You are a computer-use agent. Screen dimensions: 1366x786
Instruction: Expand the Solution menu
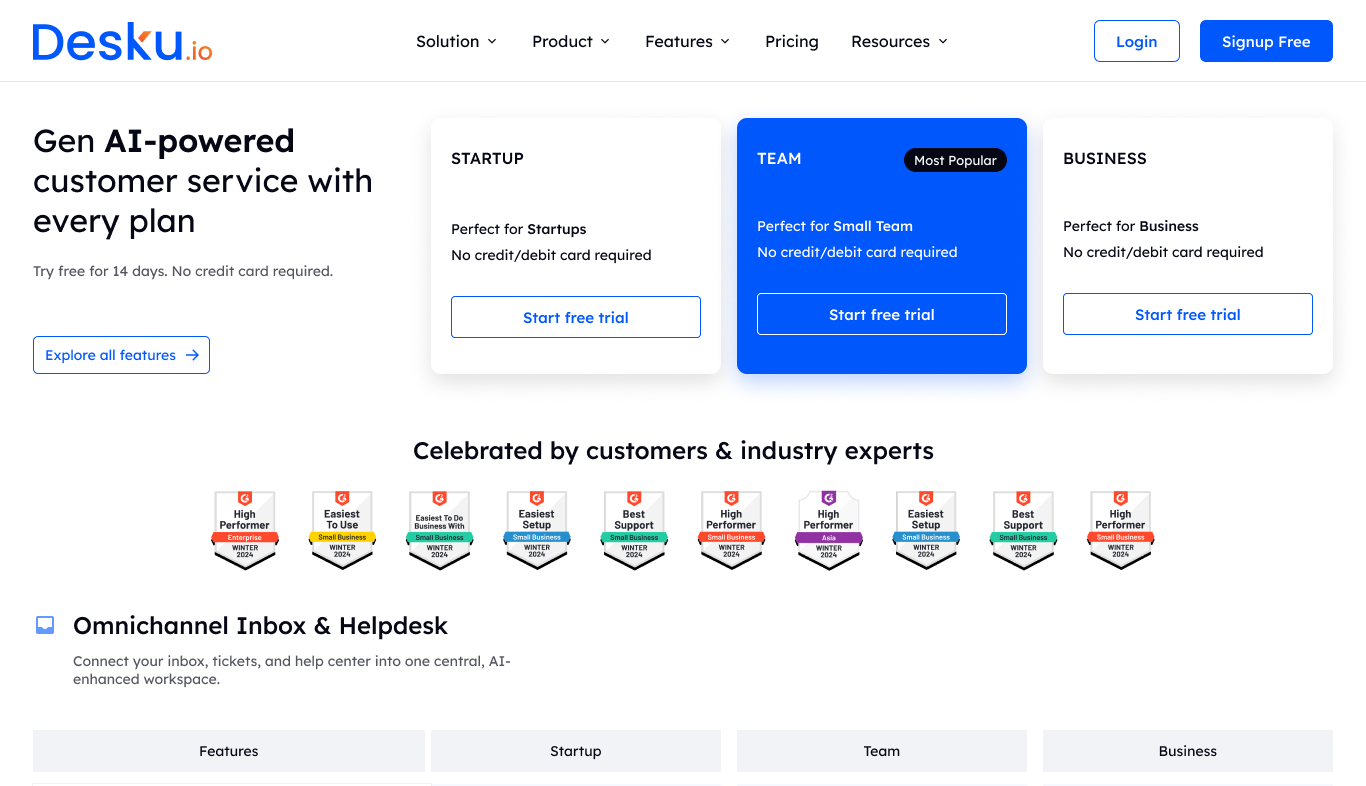pyautogui.click(x=457, y=41)
